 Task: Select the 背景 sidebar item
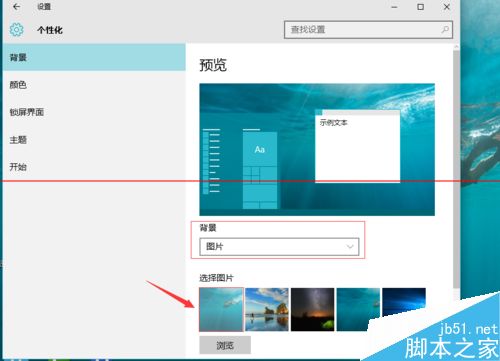(94, 57)
